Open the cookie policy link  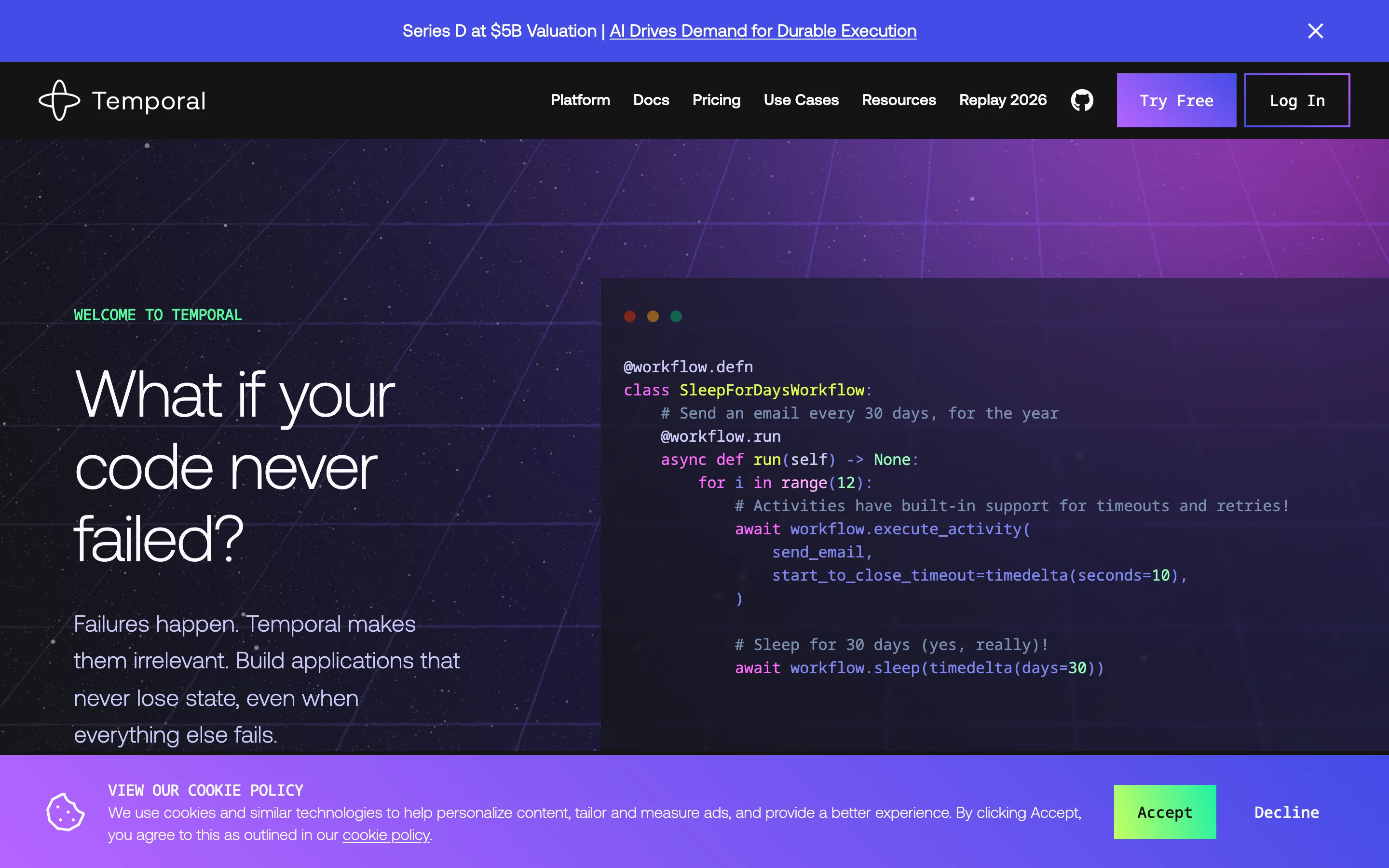tap(386, 835)
